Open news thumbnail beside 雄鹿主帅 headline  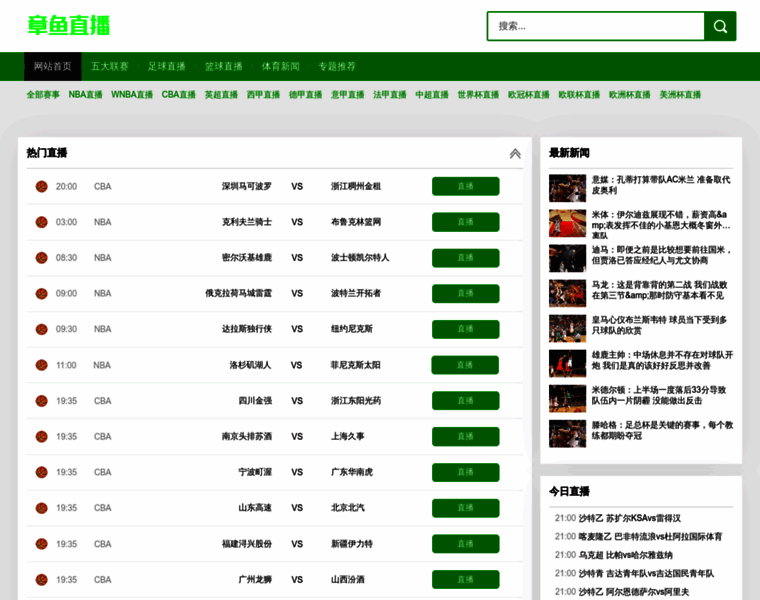tap(568, 363)
